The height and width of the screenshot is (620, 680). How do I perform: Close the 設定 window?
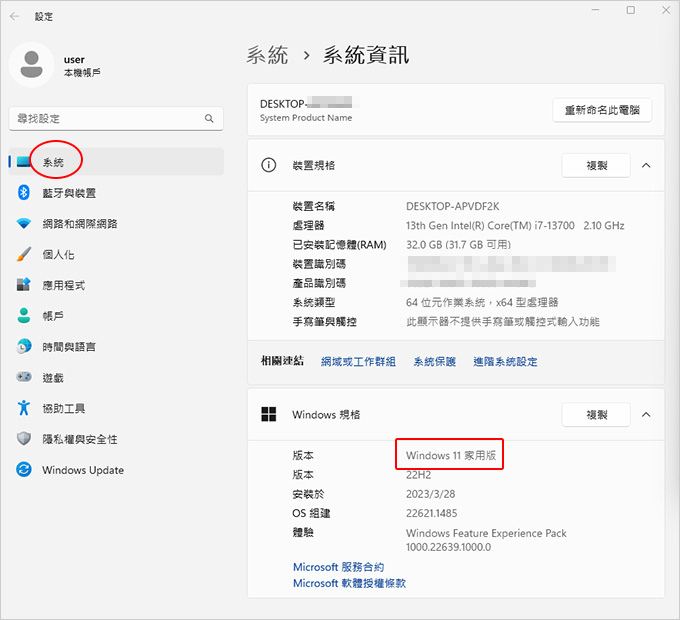click(x=666, y=10)
